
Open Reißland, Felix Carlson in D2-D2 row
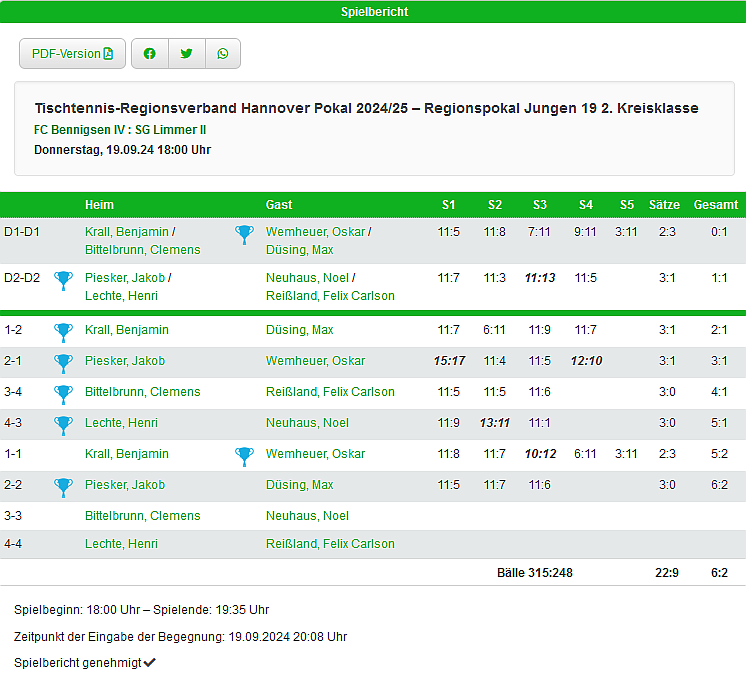pos(330,296)
